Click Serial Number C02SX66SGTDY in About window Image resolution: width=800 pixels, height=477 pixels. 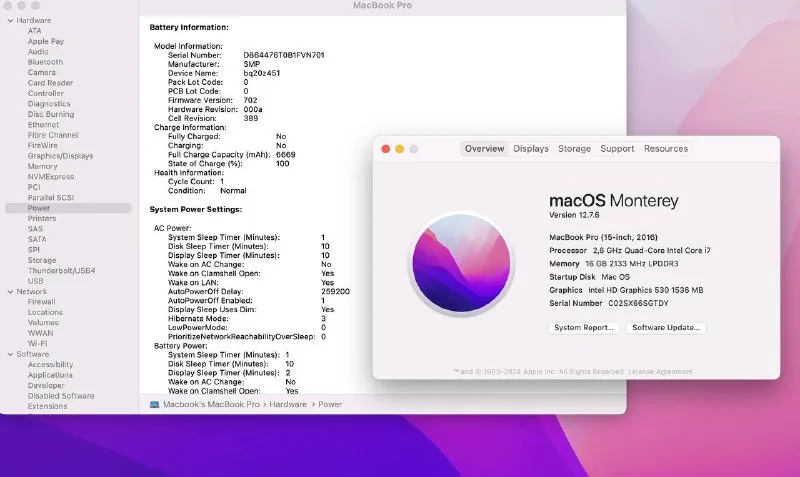609,303
